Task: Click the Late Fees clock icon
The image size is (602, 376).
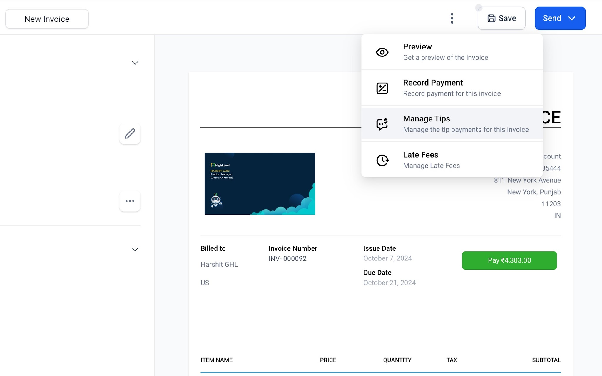Action: tap(382, 160)
